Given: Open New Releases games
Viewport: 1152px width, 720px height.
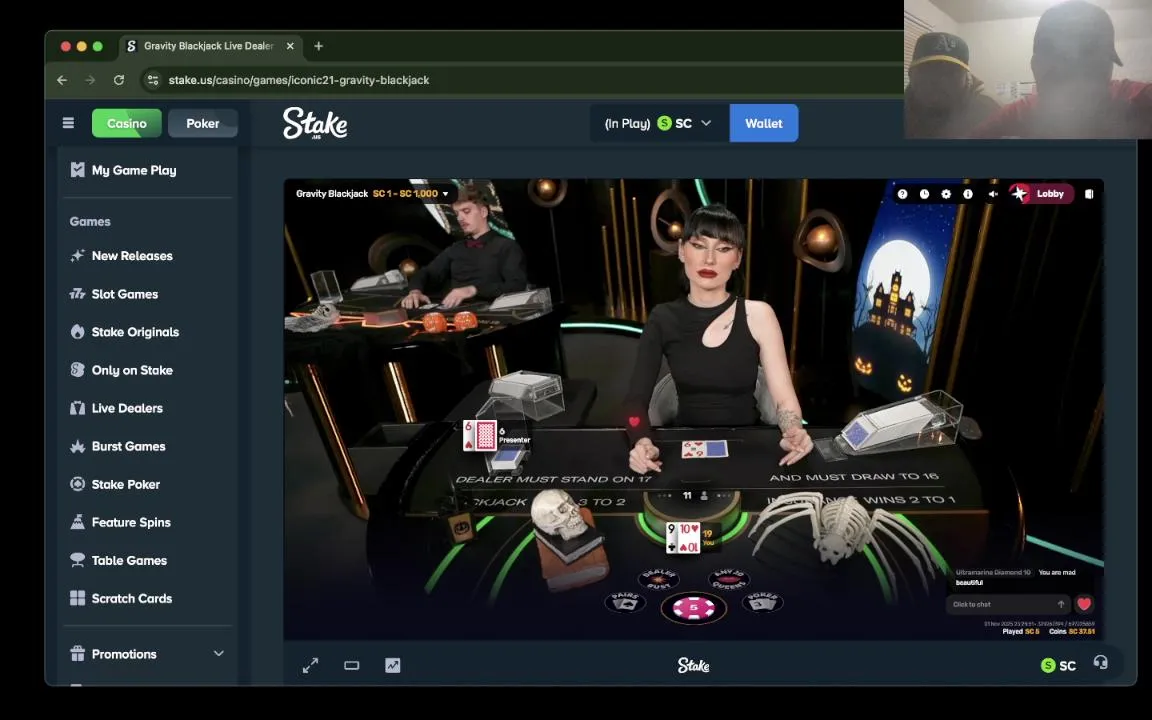Looking at the screenshot, I should pos(149,256).
